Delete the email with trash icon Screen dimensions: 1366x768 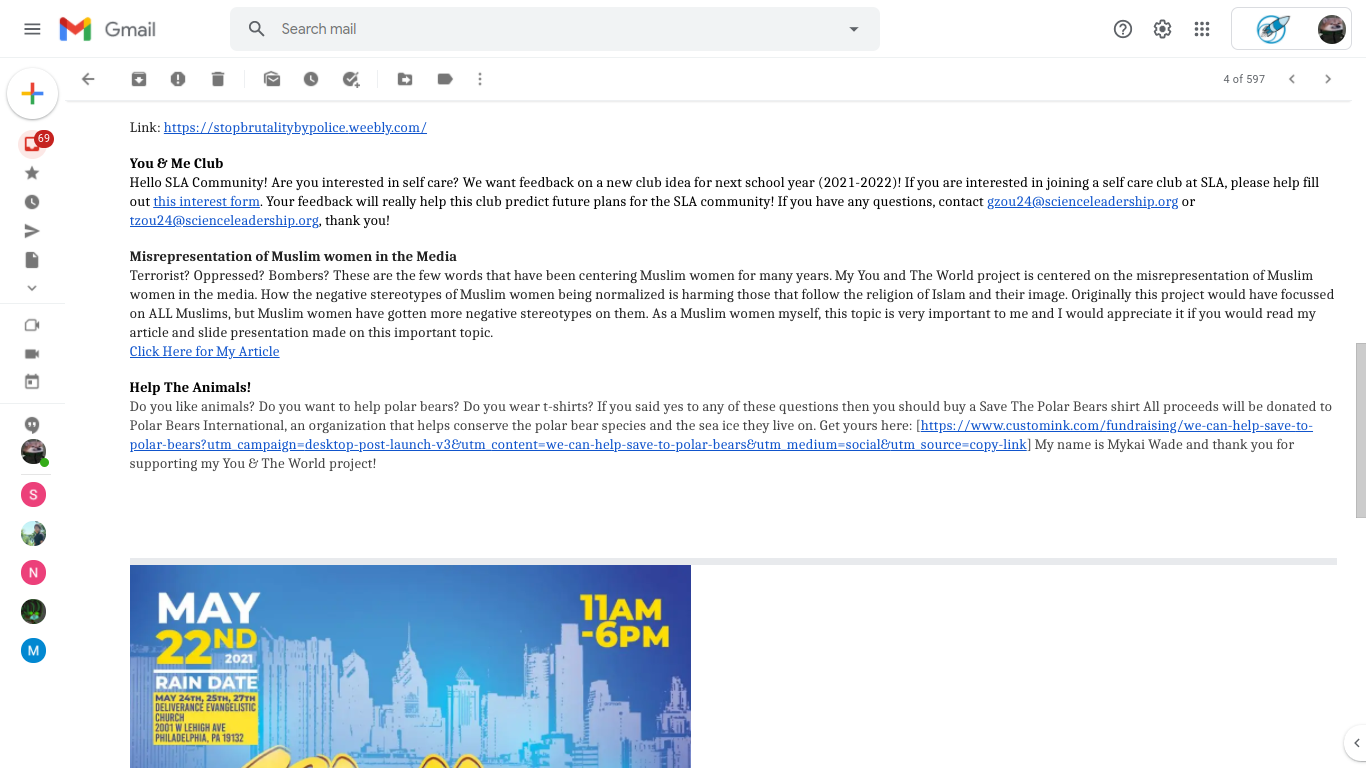[218, 79]
